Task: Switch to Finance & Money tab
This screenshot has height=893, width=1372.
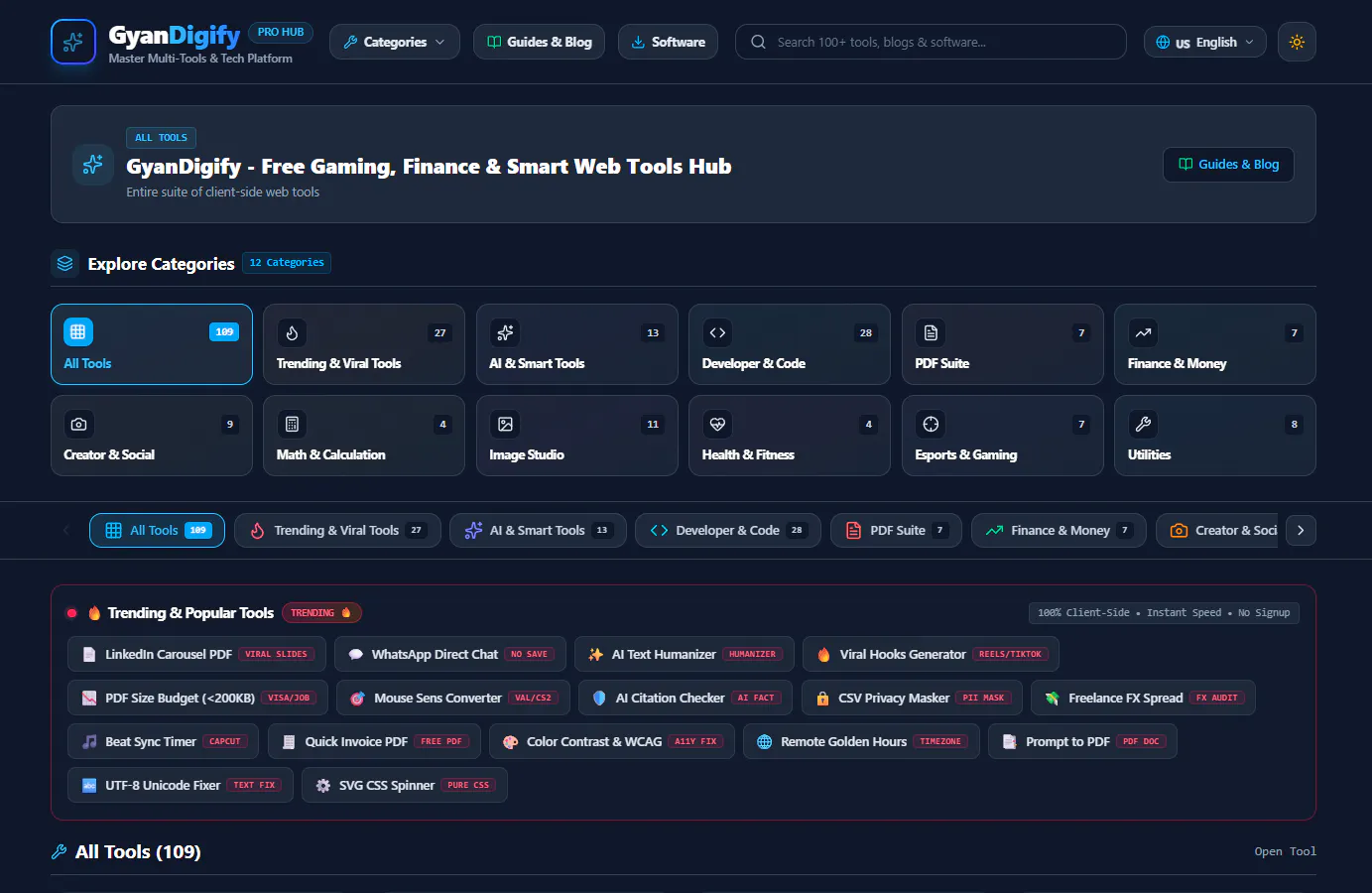Action: (x=1059, y=531)
